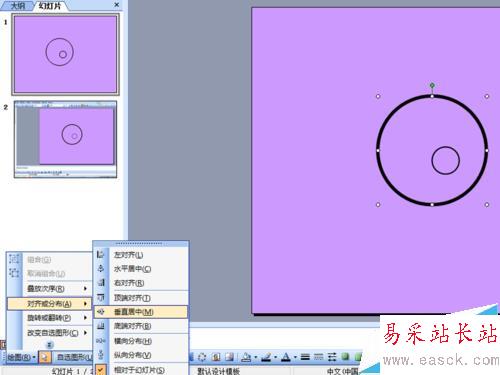
Task: Open shadow style icon
Action: 345,357
